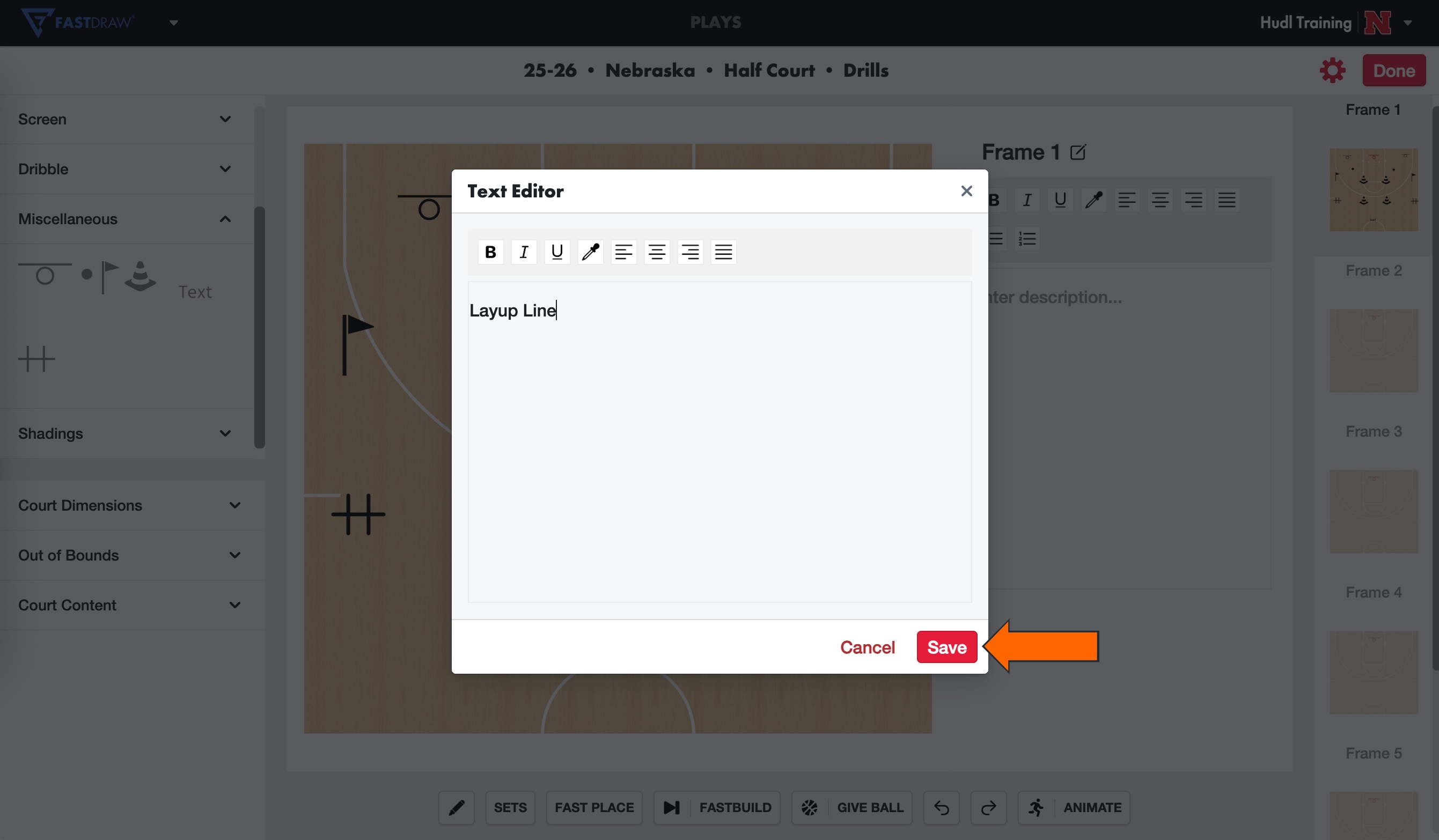Screen dimensions: 1439x840
Task: Select the flag item in Miscellaneous
Action: 109,277
